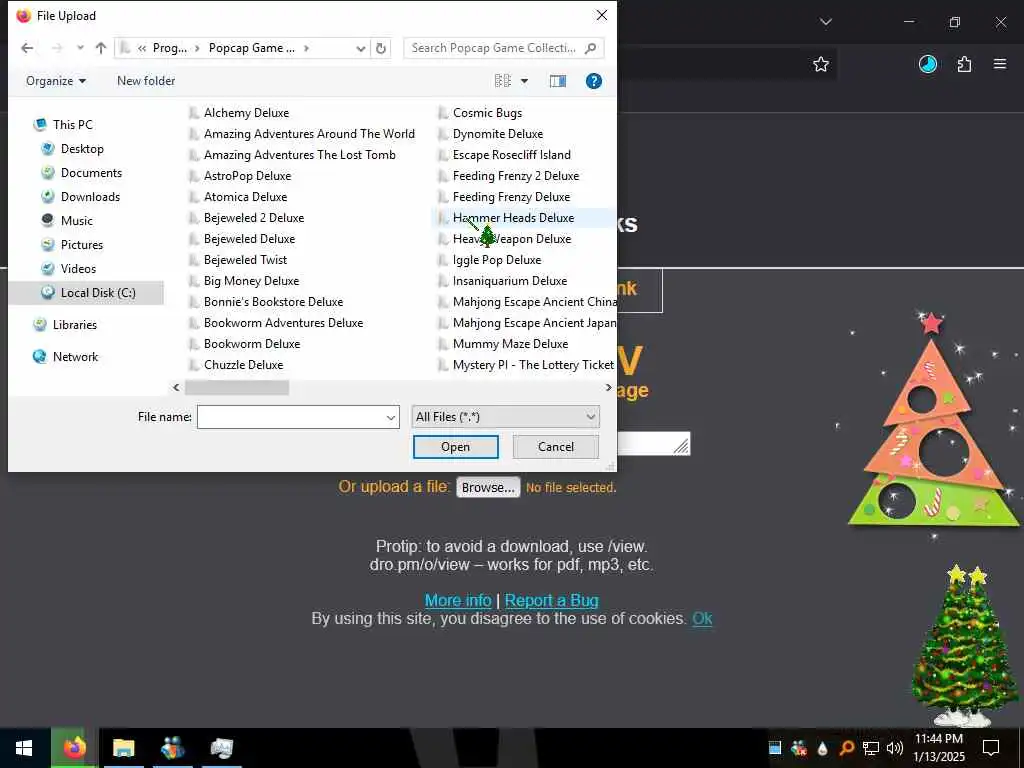Refresh the Popcap Game Collection folder listing
Image resolution: width=1024 pixels, height=768 pixels.
tap(381, 48)
